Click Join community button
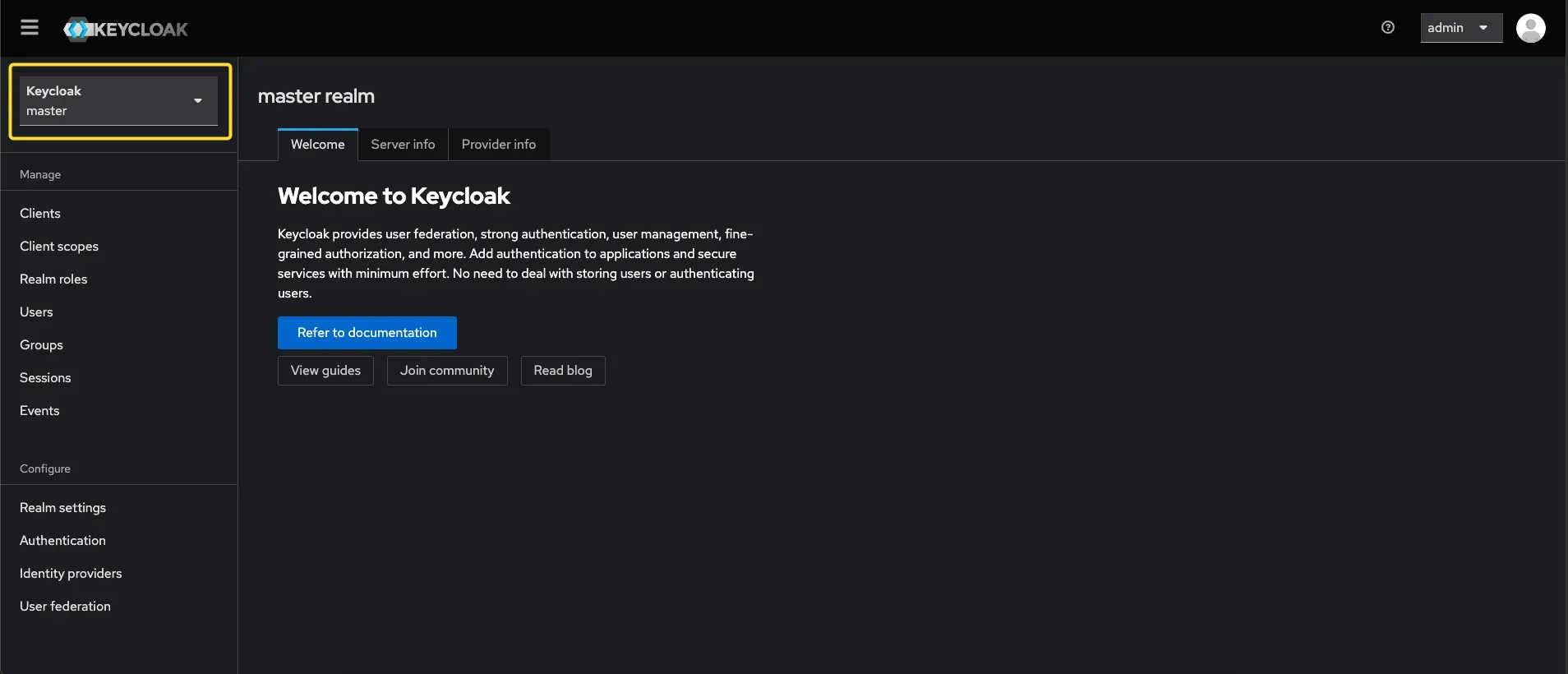This screenshot has width=1568, height=674. point(447,371)
